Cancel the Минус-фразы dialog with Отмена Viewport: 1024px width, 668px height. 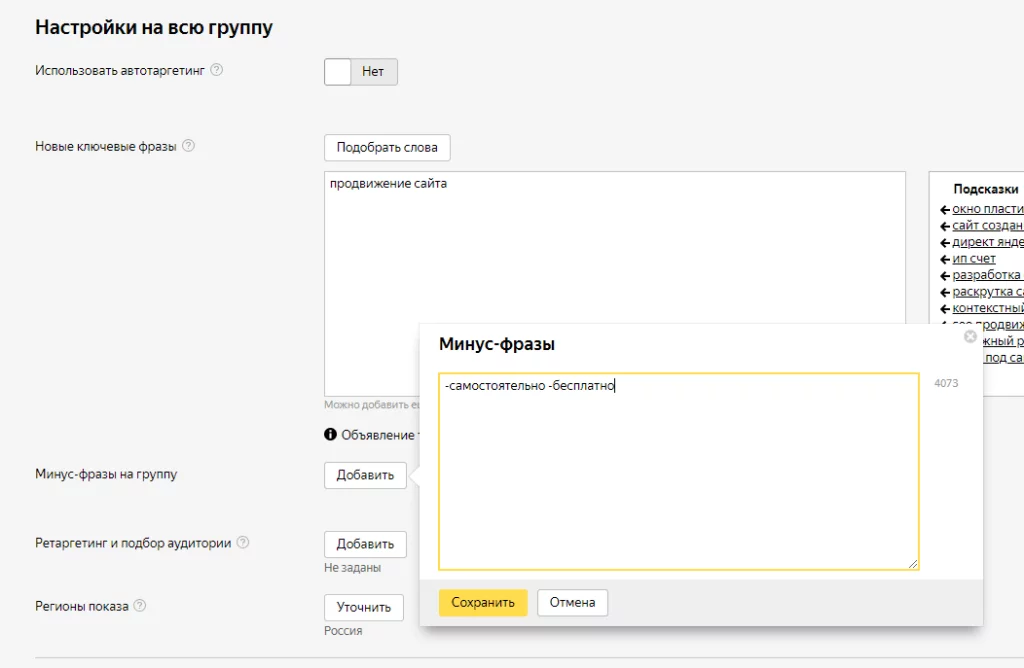coord(572,603)
